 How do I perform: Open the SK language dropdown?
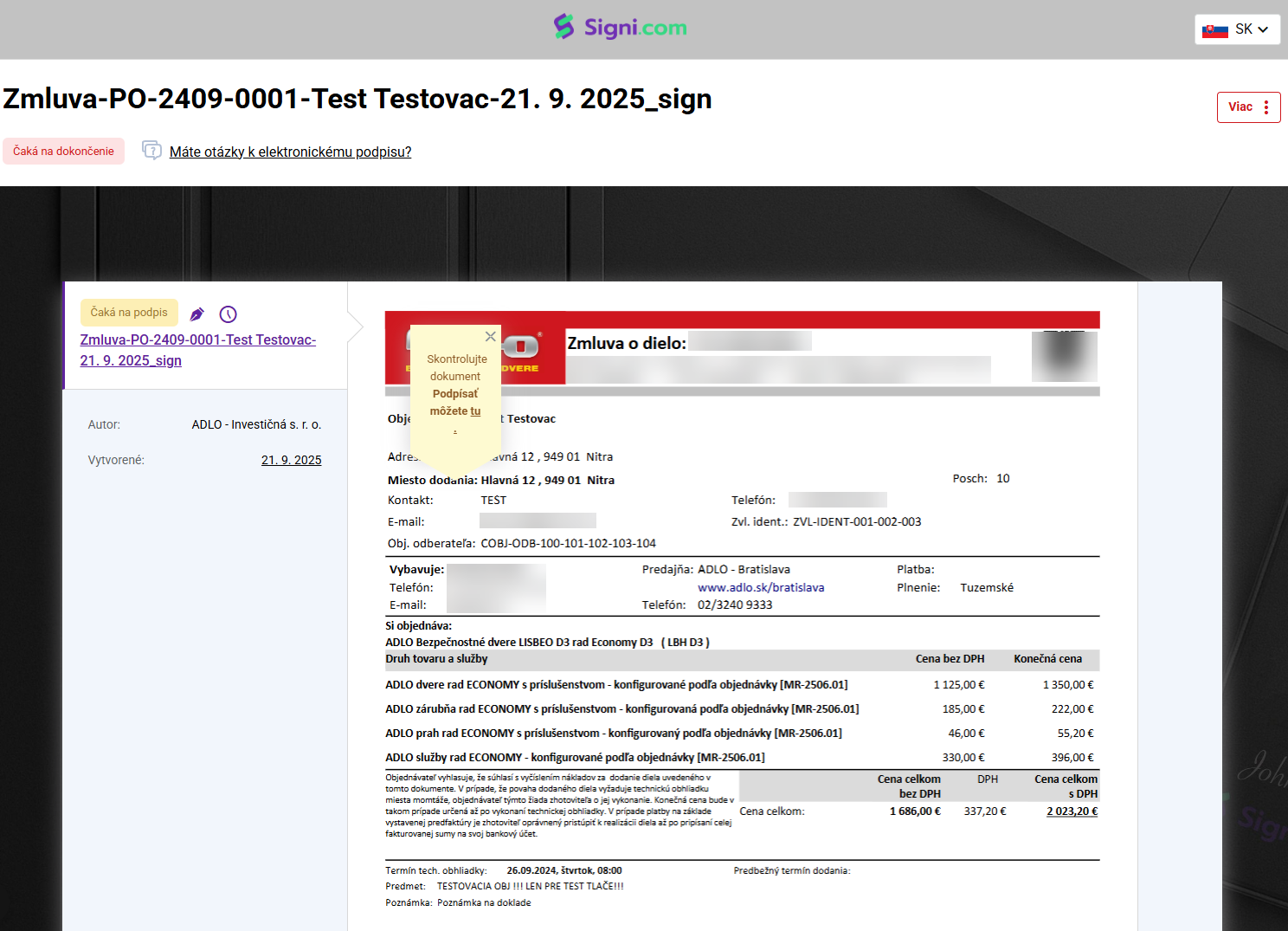[x=1237, y=29]
